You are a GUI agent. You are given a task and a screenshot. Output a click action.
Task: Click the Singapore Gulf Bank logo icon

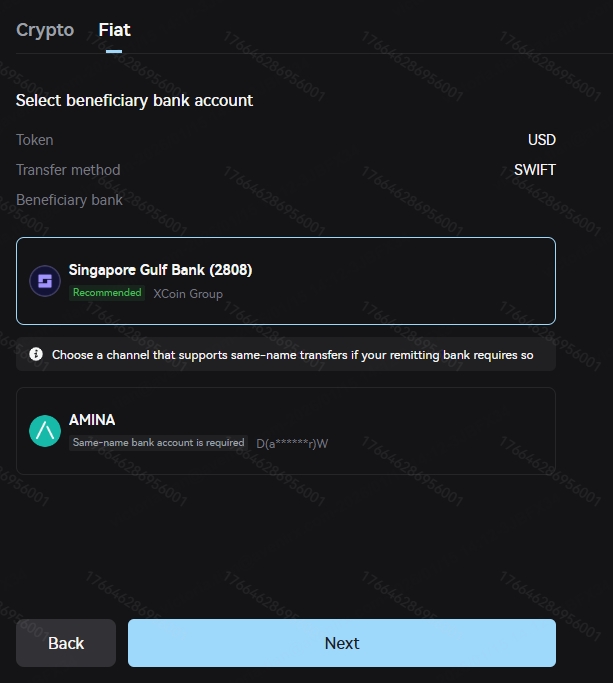(x=44, y=281)
